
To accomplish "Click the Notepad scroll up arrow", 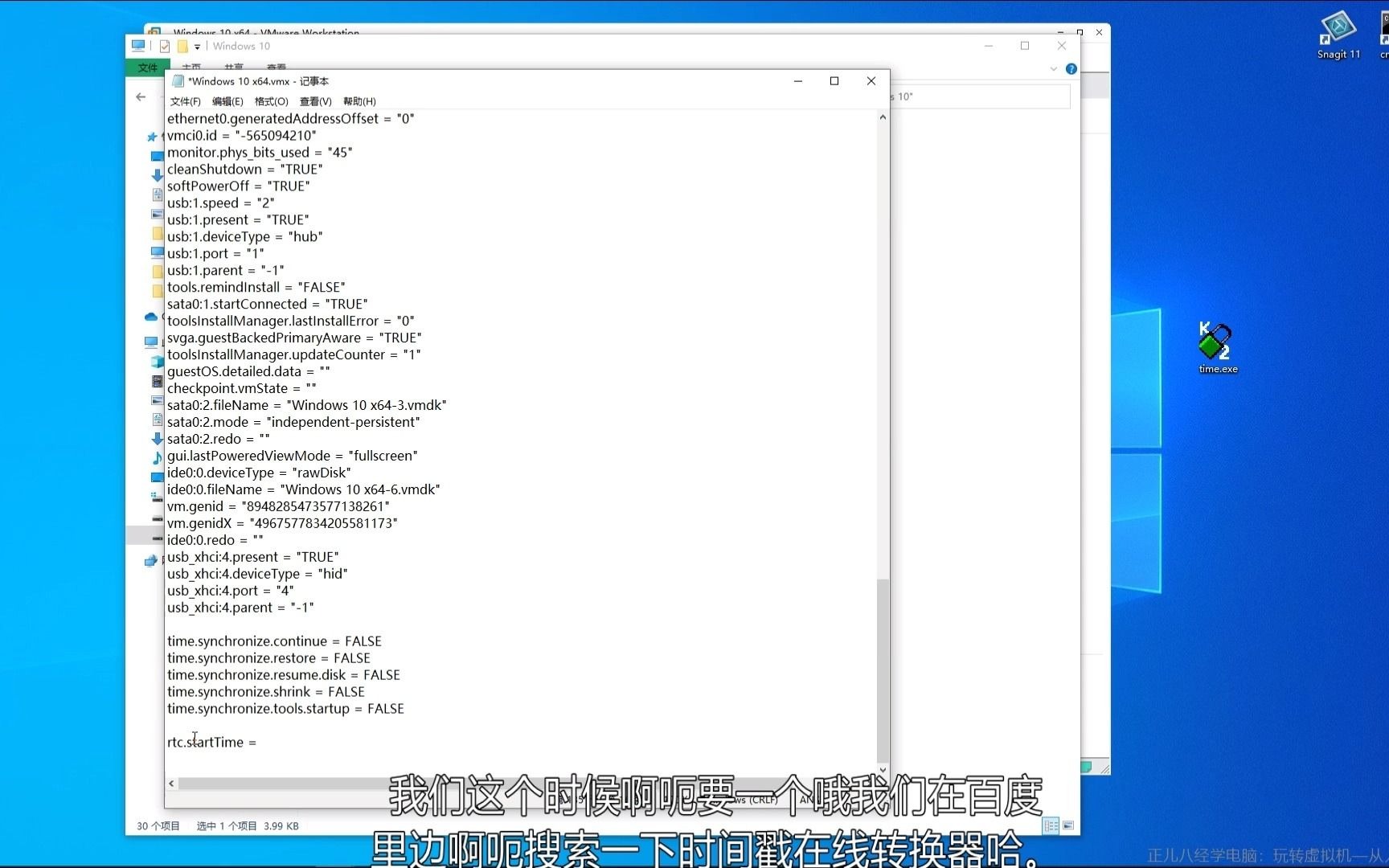I will click(883, 117).
